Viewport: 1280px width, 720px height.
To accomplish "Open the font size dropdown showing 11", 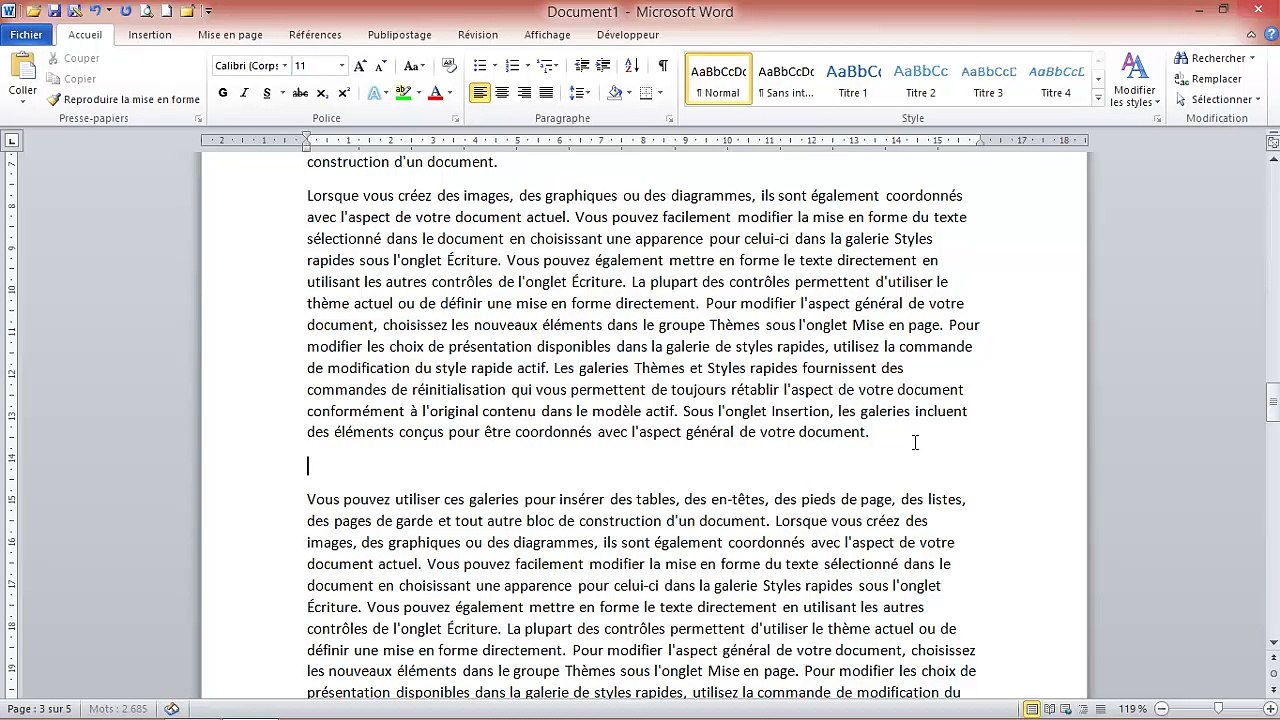I will tap(342, 66).
